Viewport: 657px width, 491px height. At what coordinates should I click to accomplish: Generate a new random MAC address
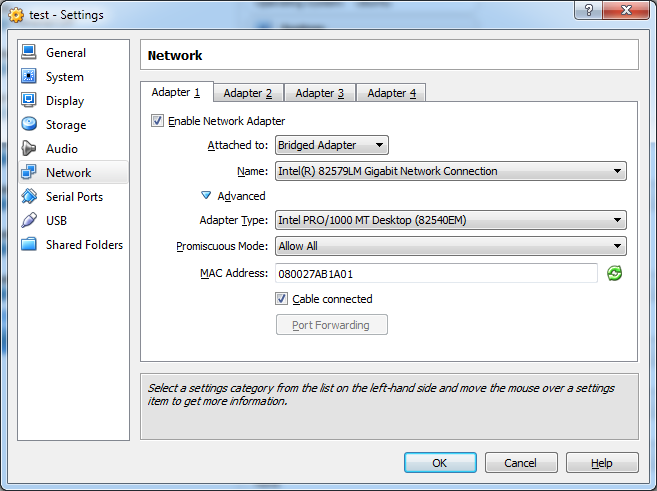[x=615, y=273]
